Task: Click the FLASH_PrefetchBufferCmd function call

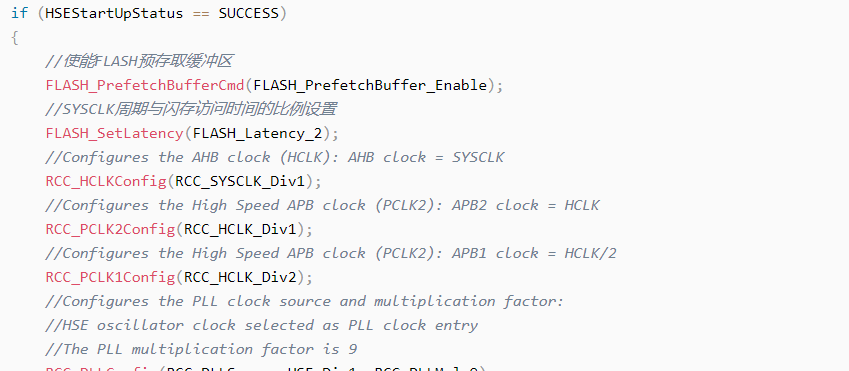Action: pyautogui.click(x=145, y=85)
